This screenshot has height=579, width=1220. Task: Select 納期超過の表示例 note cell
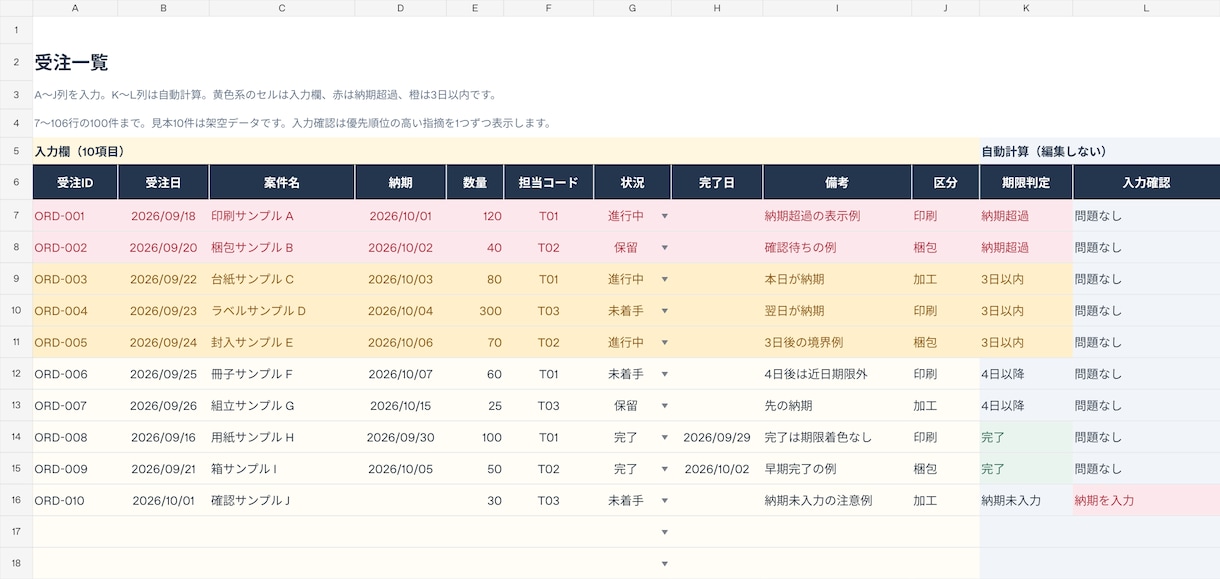coord(837,216)
